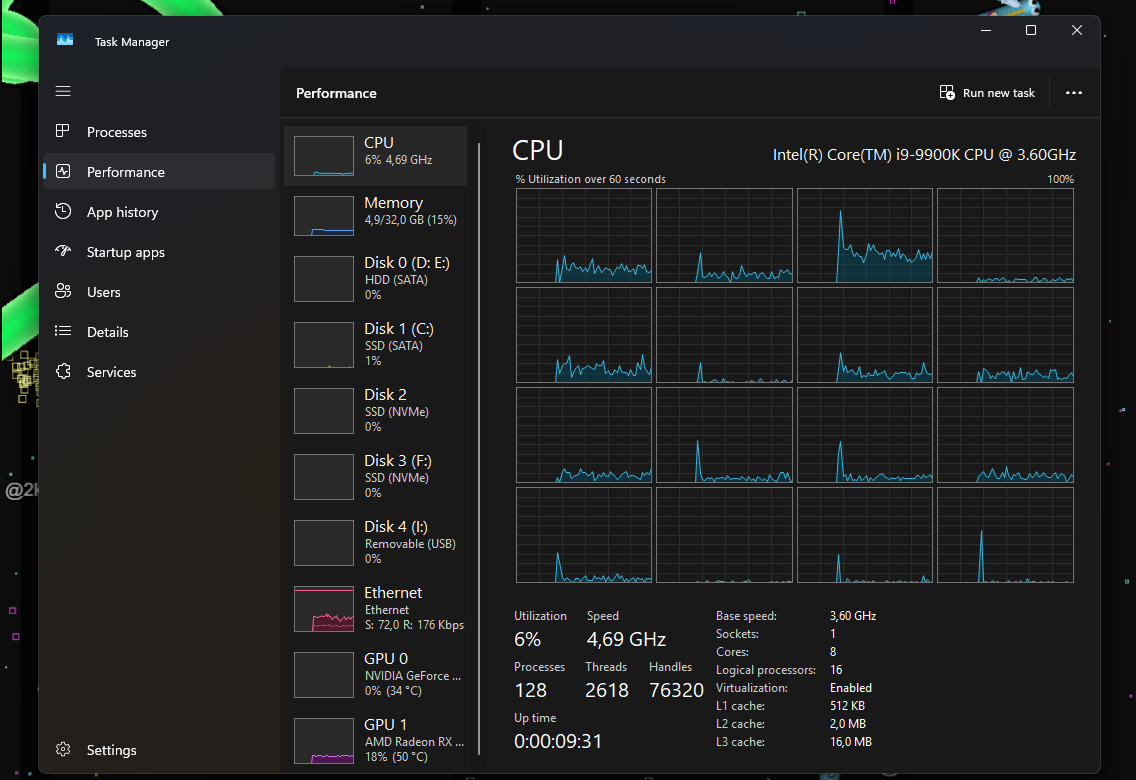
Task: Select Disk 4 (I:) graph thumbnail
Action: pyautogui.click(x=324, y=542)
